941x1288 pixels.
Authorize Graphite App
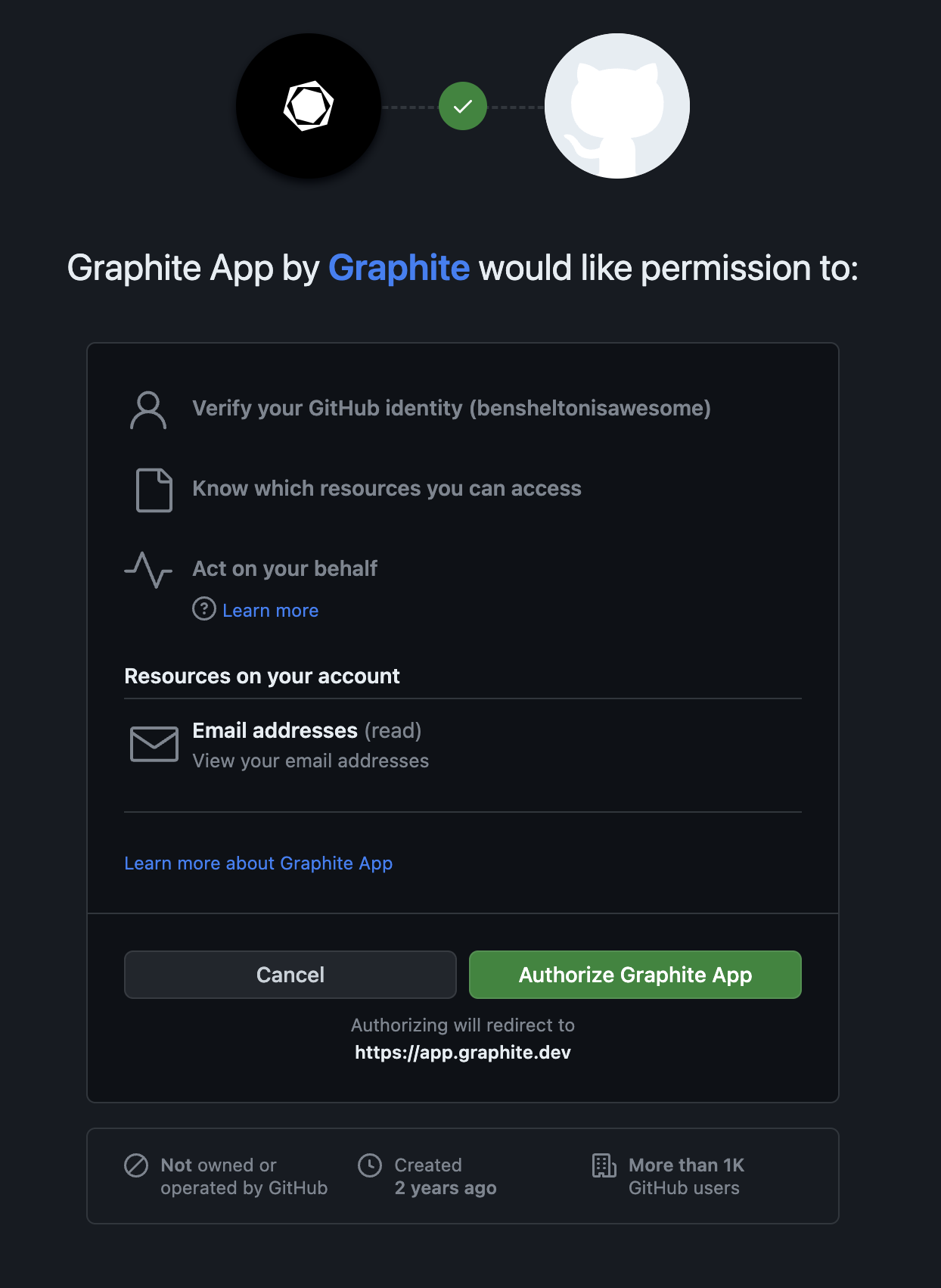[635, 975]
